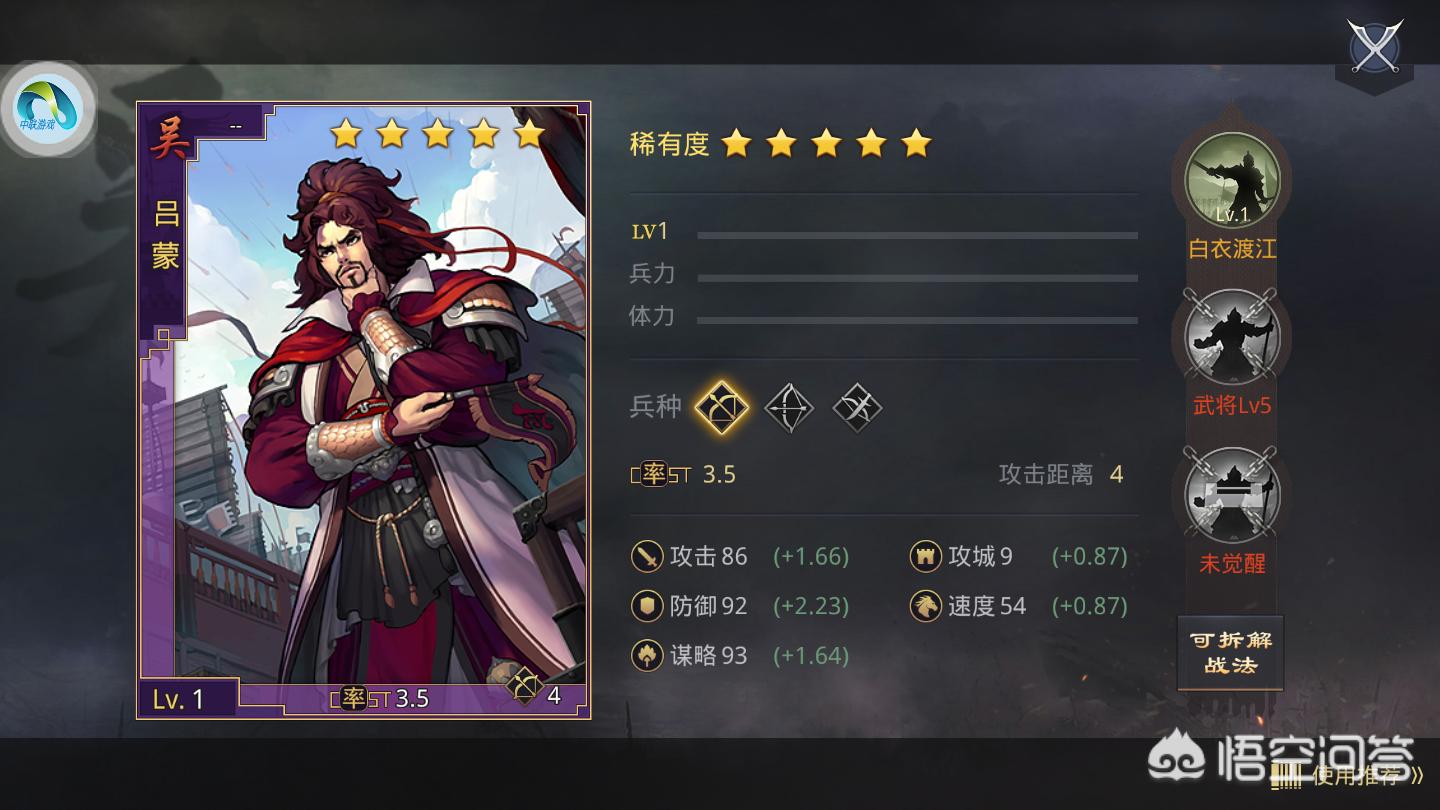Tap the 谋略 flame attribute icon

648,656
